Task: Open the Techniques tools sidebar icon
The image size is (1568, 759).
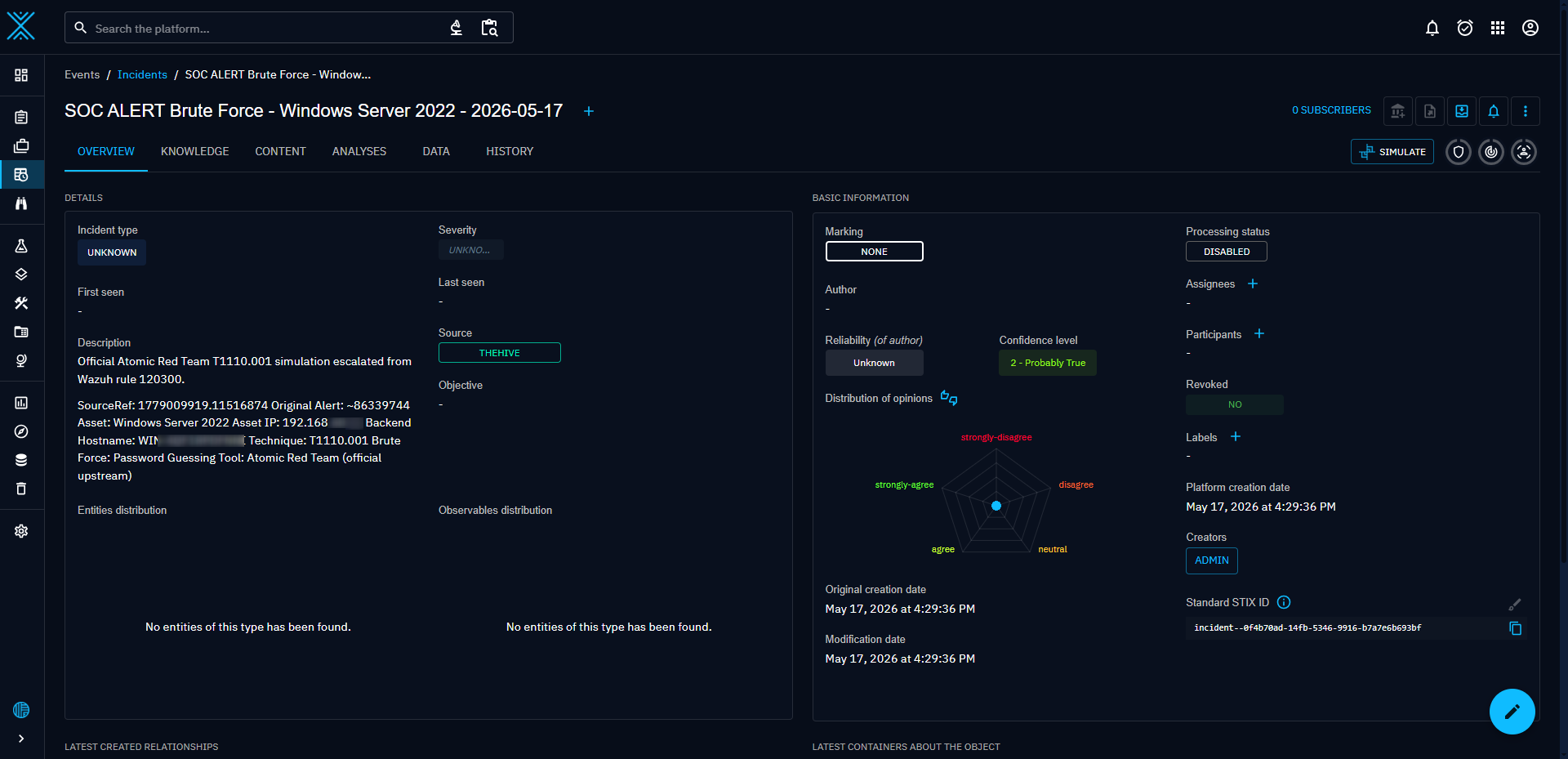Action: [21, 303]
